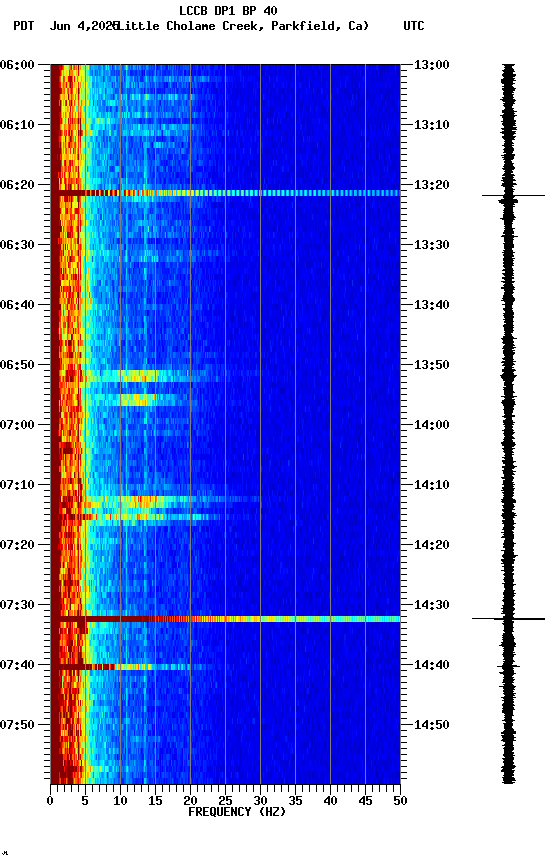Click the 10 Hz axis tick label
Image resolution: width=552 pixels, height=864 pixels.
120,801
